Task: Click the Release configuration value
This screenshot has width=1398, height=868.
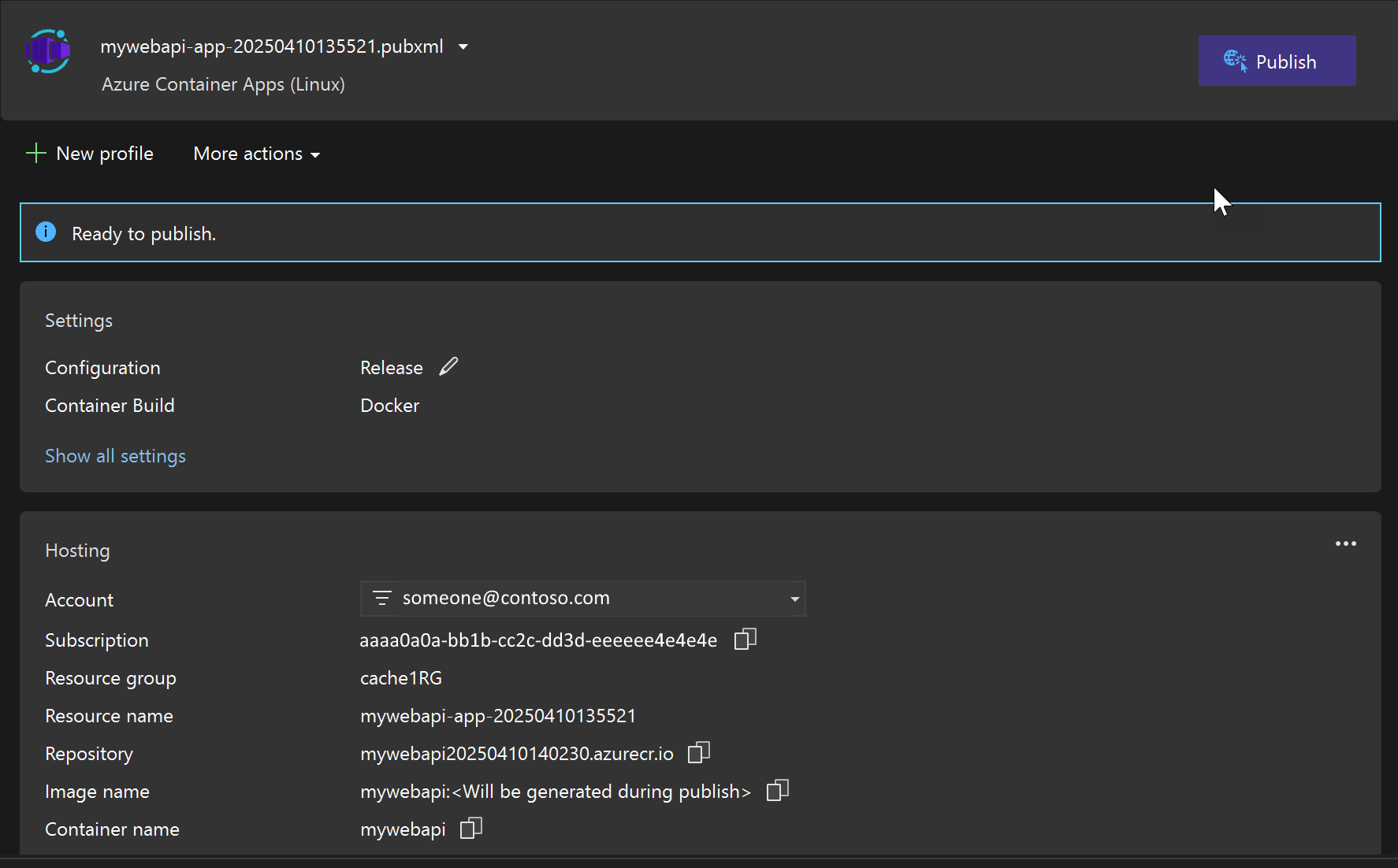Action: pos(392,368)
